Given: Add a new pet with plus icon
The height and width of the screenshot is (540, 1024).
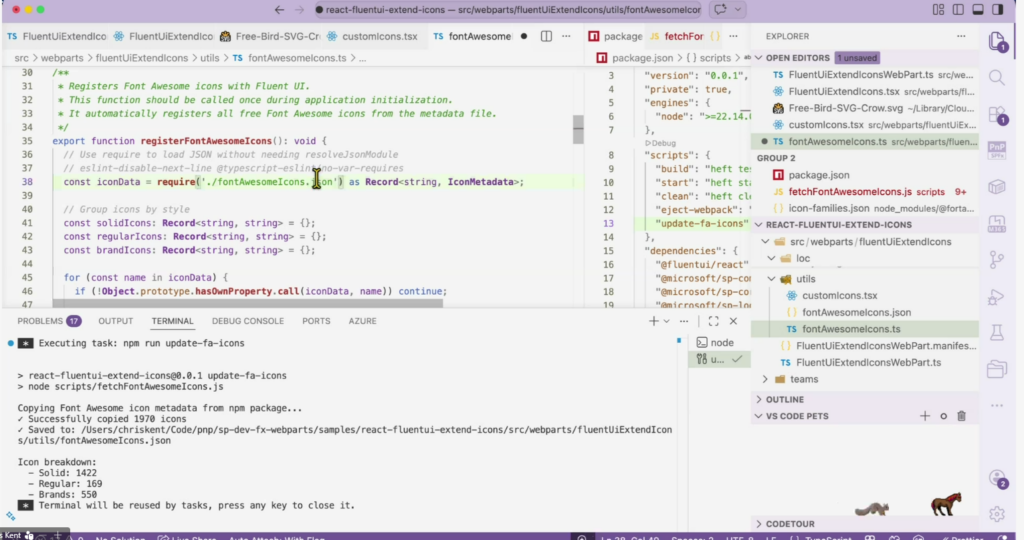Looking at the screenshot, I should [925, 416].
